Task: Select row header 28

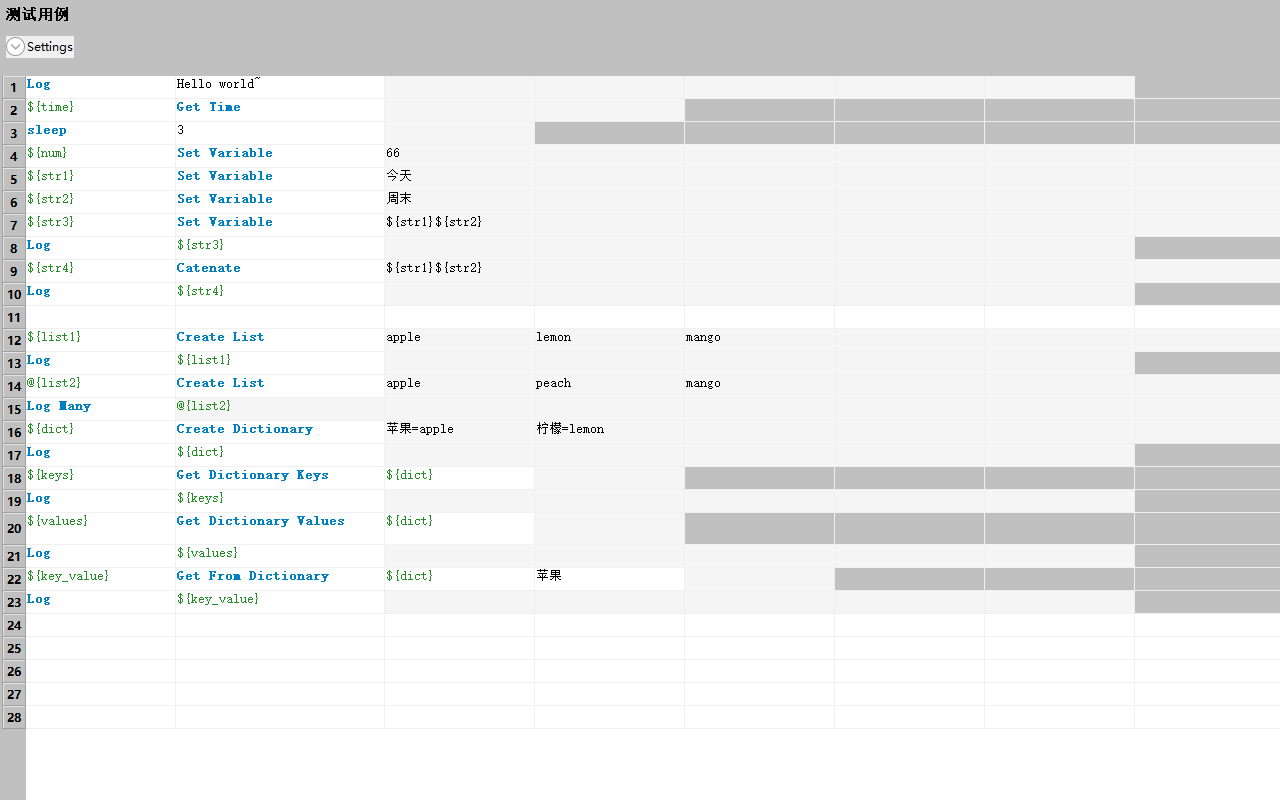Action: coord(14,718)
